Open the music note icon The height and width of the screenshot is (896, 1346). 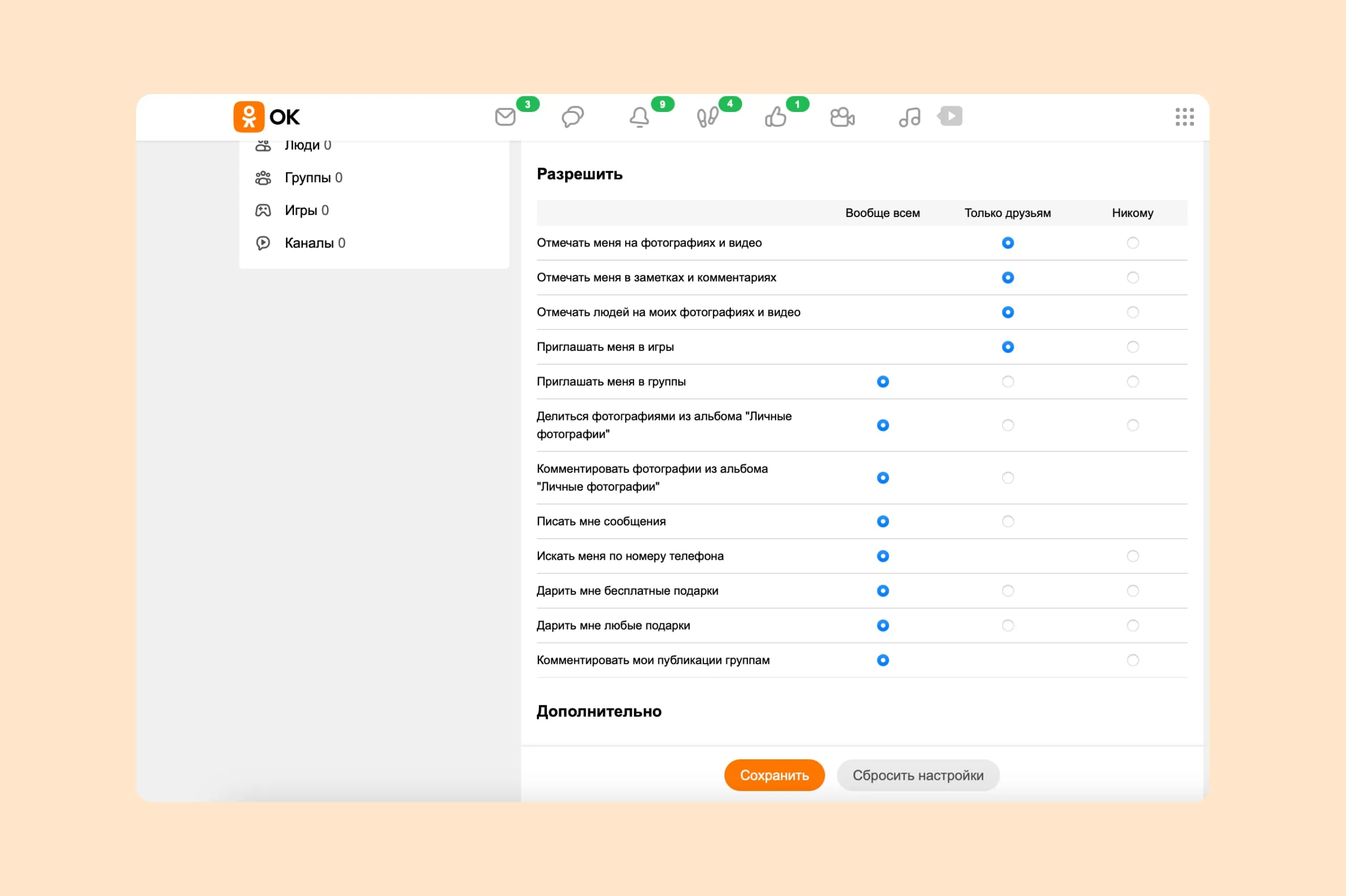(909, 117)
